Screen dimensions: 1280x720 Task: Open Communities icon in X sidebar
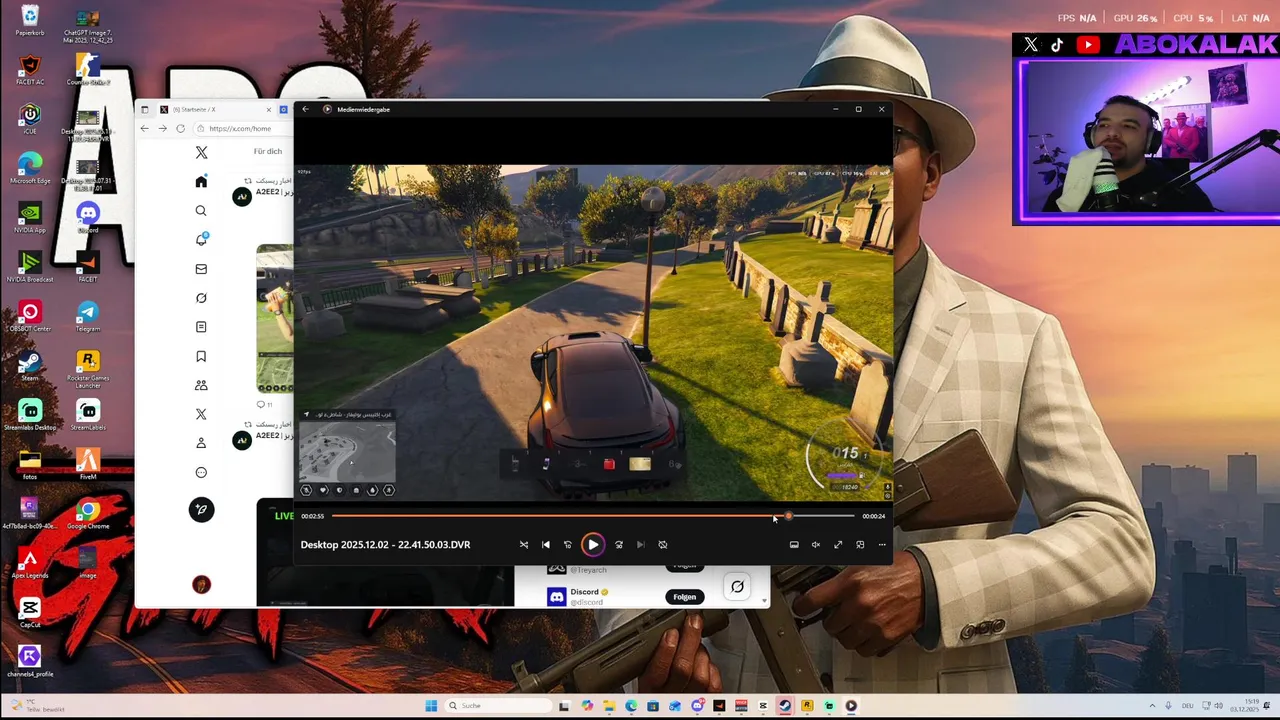[201, 385]
